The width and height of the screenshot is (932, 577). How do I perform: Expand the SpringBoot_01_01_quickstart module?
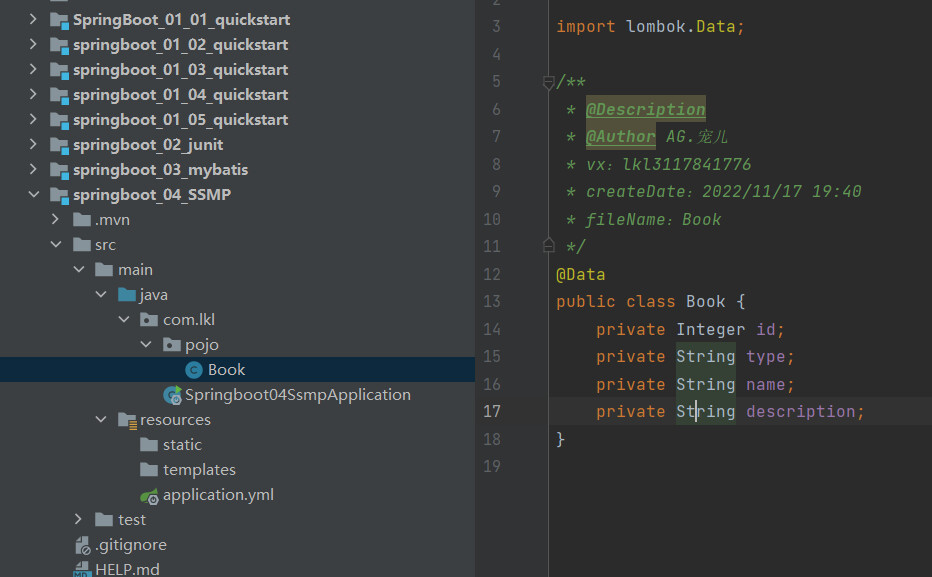[x=33, y=20]
